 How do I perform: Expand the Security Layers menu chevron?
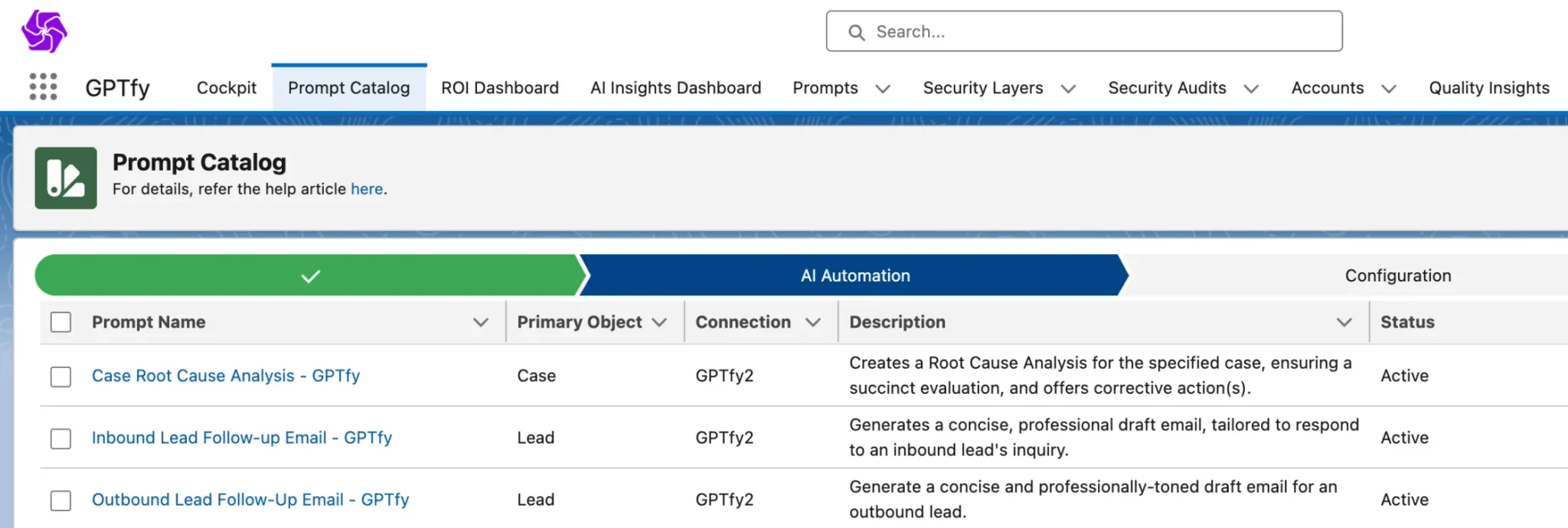point(1068,89)
